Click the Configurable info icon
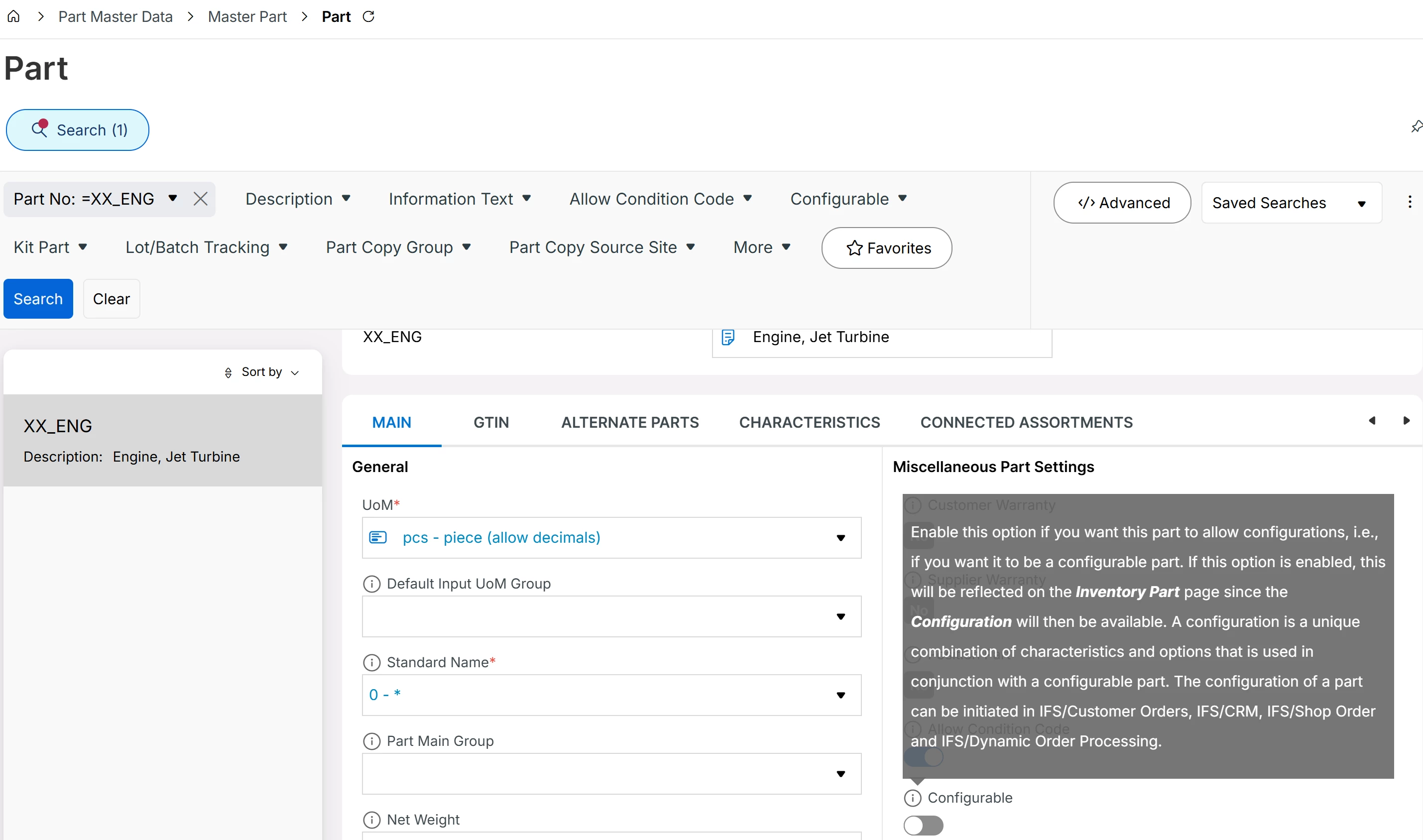This screenshot has width=1423, height=840. (x=913, y=798)
